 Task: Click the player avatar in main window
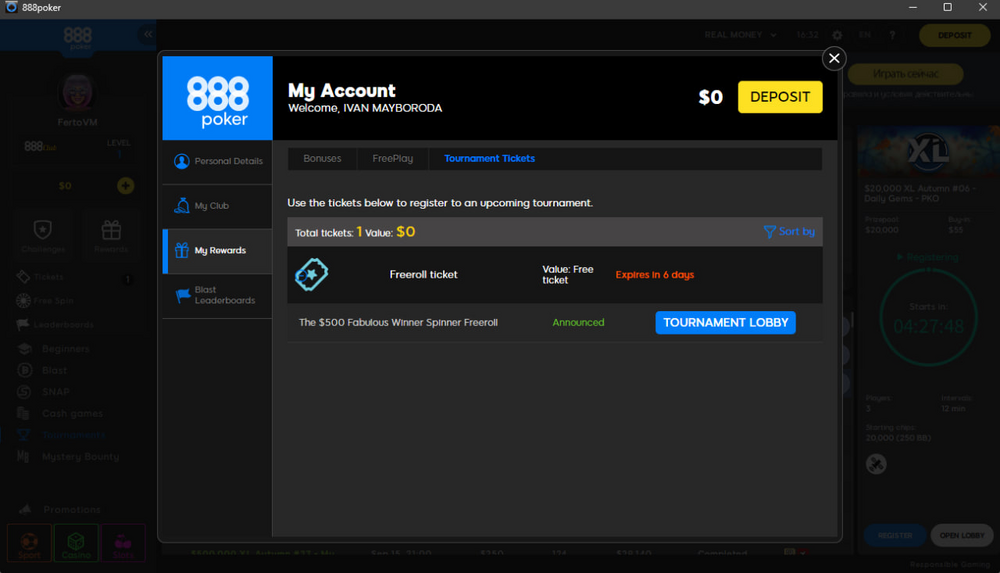coord(77,93)
